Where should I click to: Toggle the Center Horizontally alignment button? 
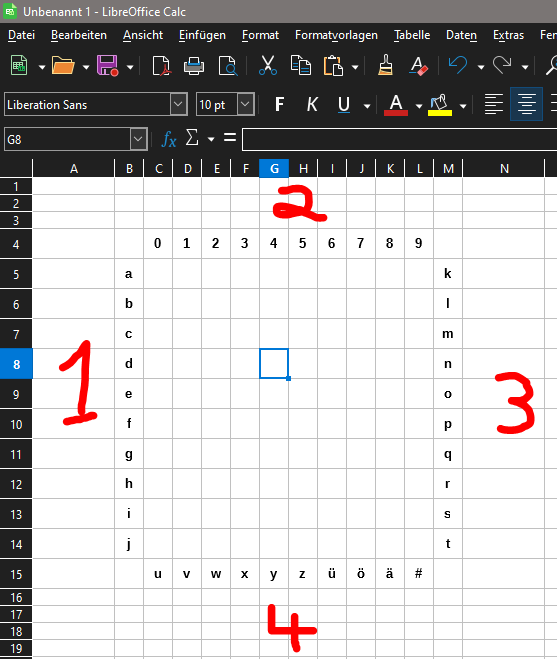[526, 104]
